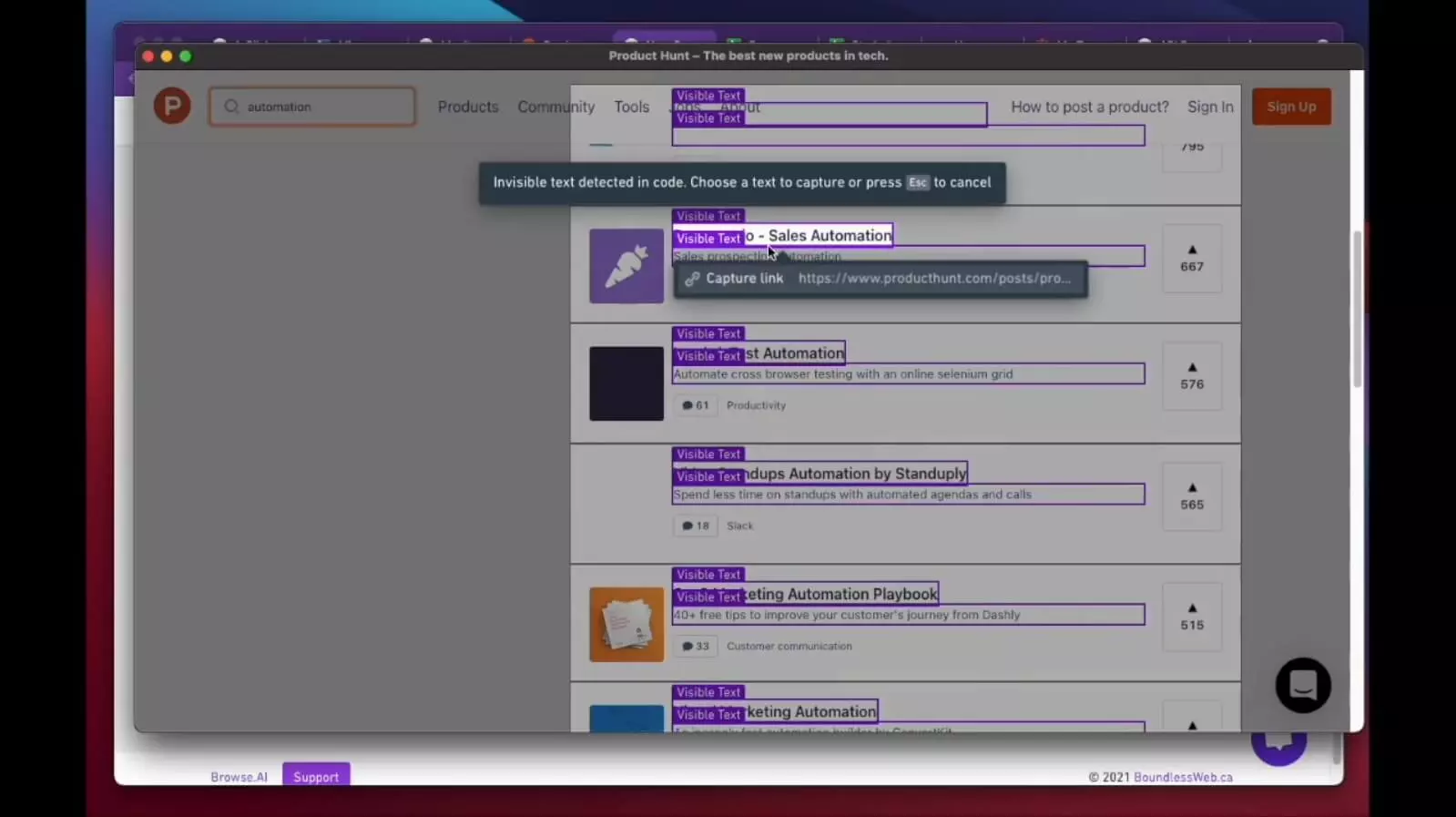Select the last Marketing Automation title
This screenshot has height=817, width=1456.
point(776,711)
